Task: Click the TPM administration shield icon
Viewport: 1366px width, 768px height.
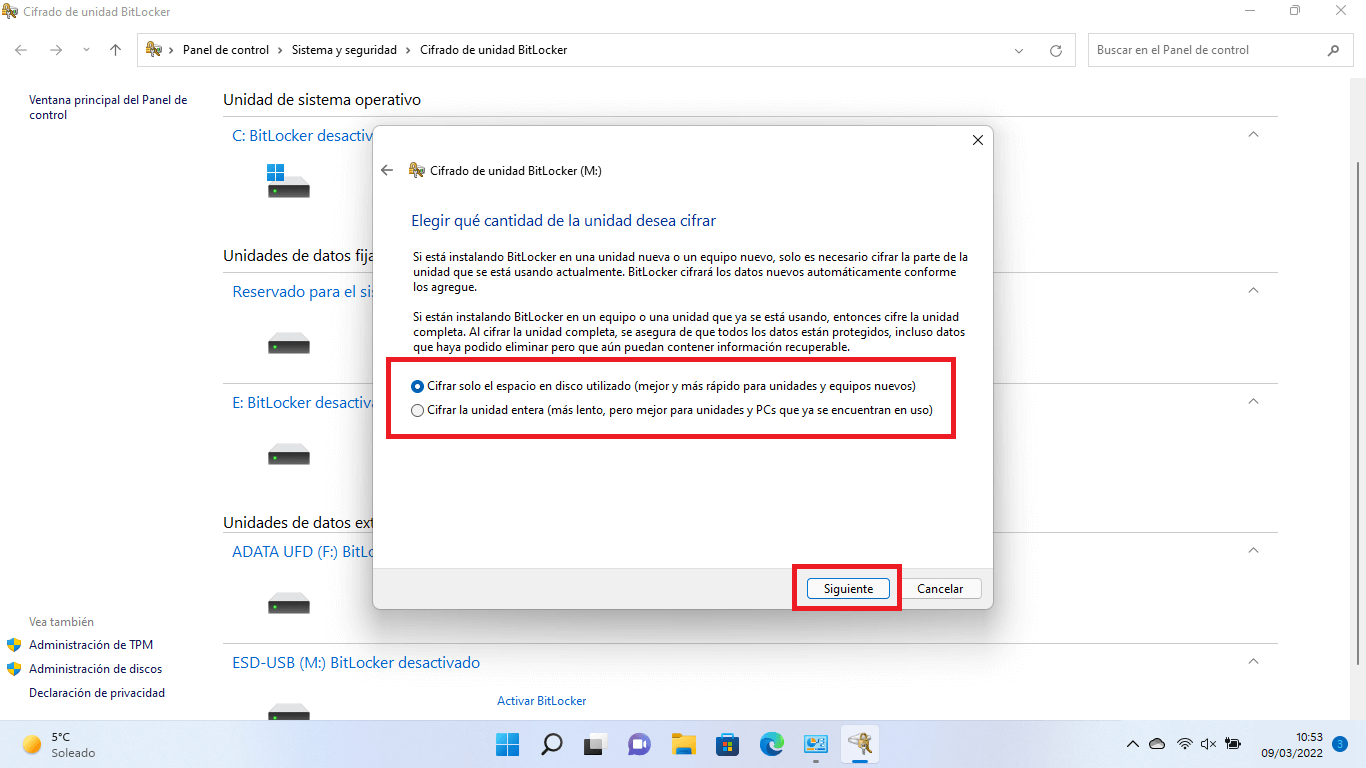Action: (14, 645)
